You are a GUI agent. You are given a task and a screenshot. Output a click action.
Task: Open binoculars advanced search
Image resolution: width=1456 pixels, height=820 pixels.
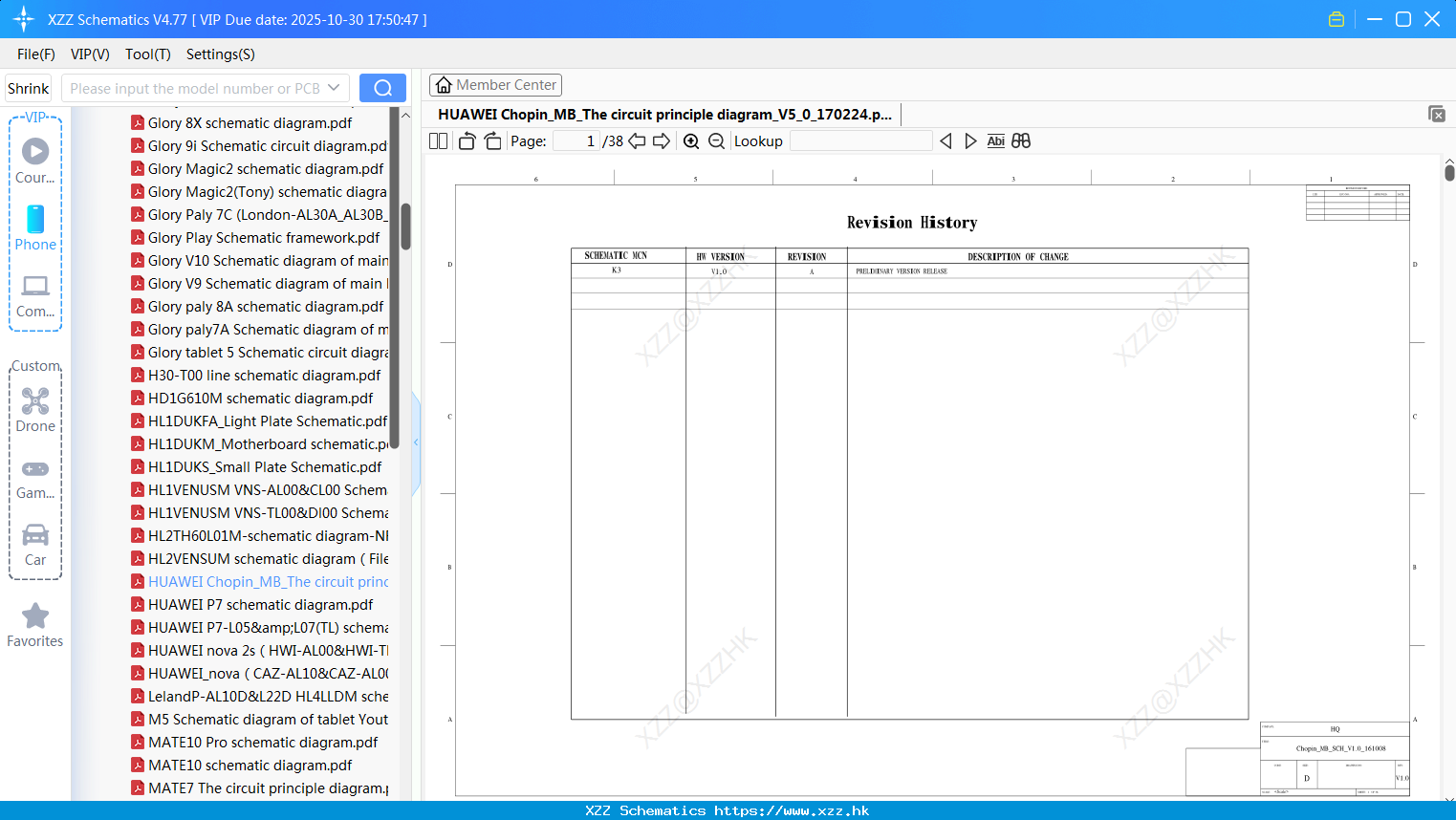(1021, 140)
